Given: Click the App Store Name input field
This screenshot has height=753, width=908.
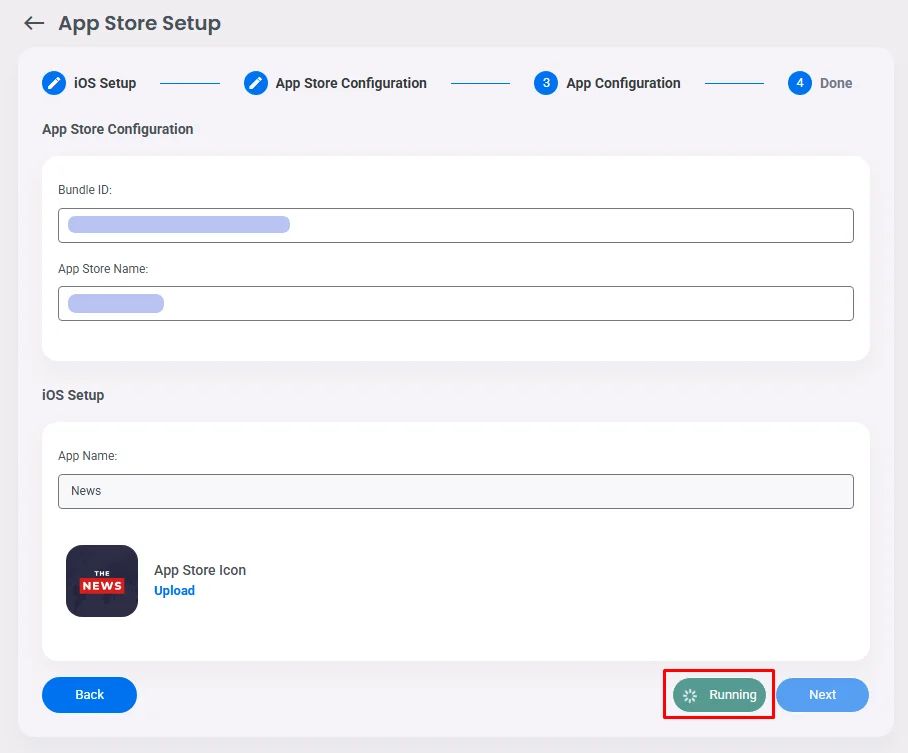Looking at the screenshot, I should tap(456, 303).
